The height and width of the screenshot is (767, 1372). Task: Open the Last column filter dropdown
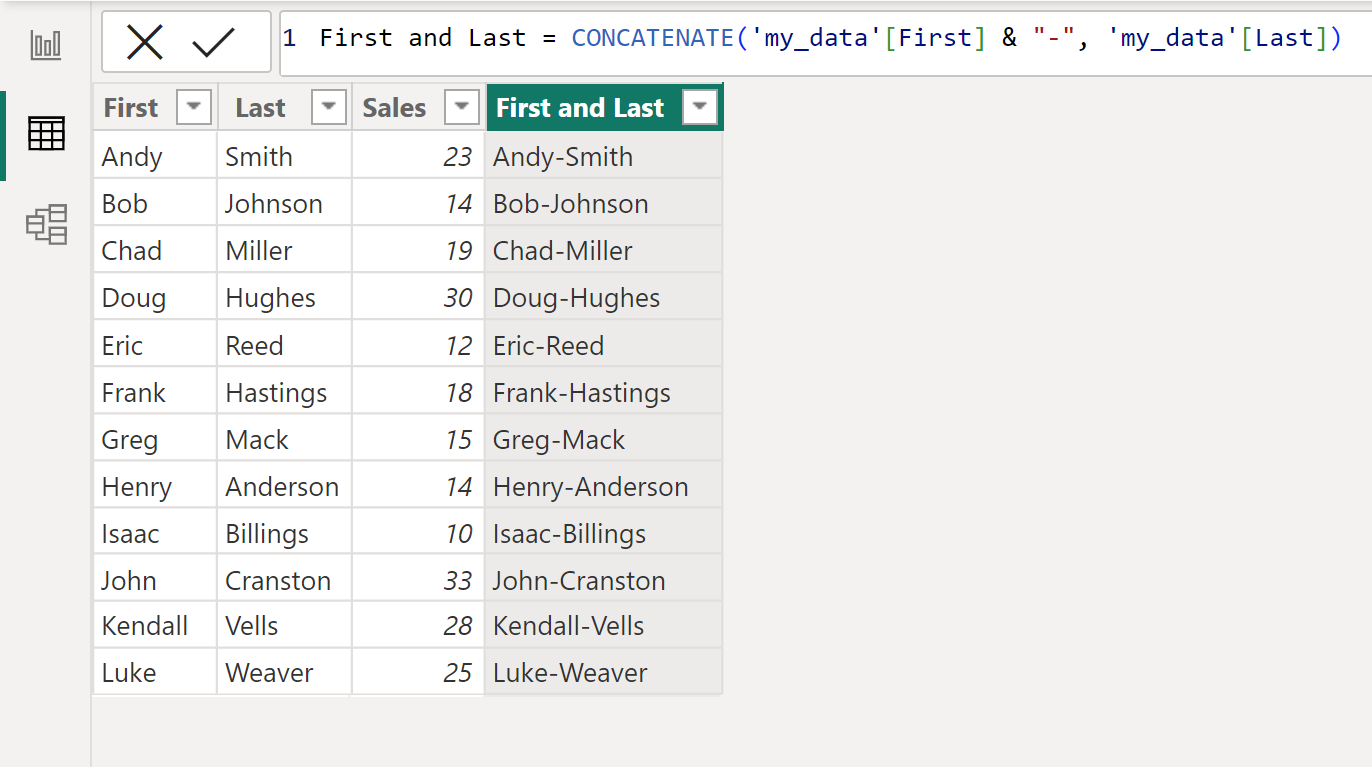tap(329, 107)
